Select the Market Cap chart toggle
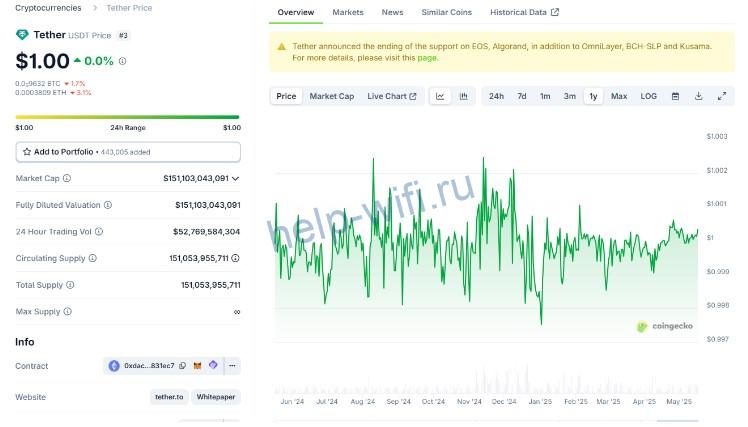 click(332, 96)
